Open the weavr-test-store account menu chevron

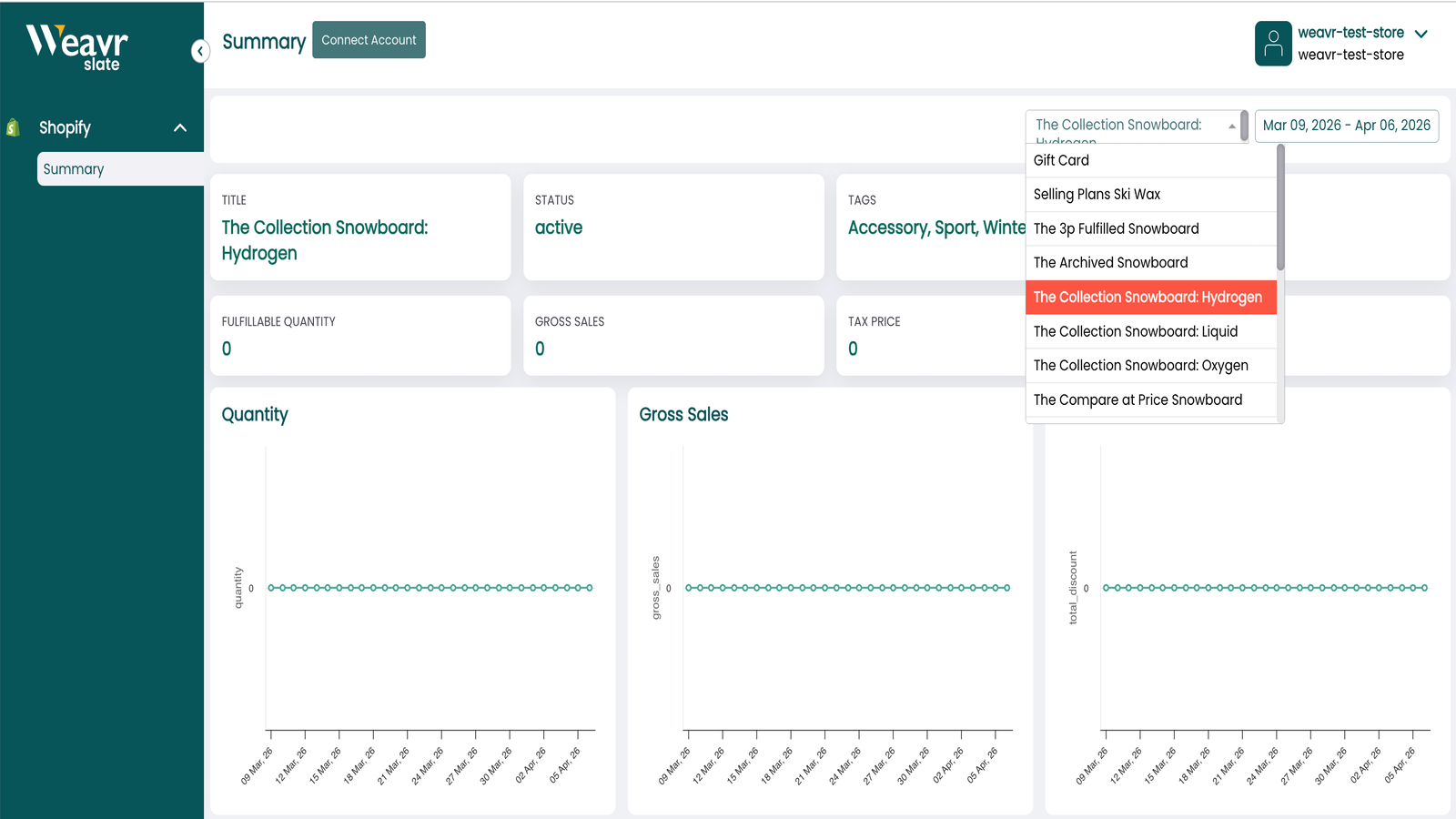tap(1421, 33)
